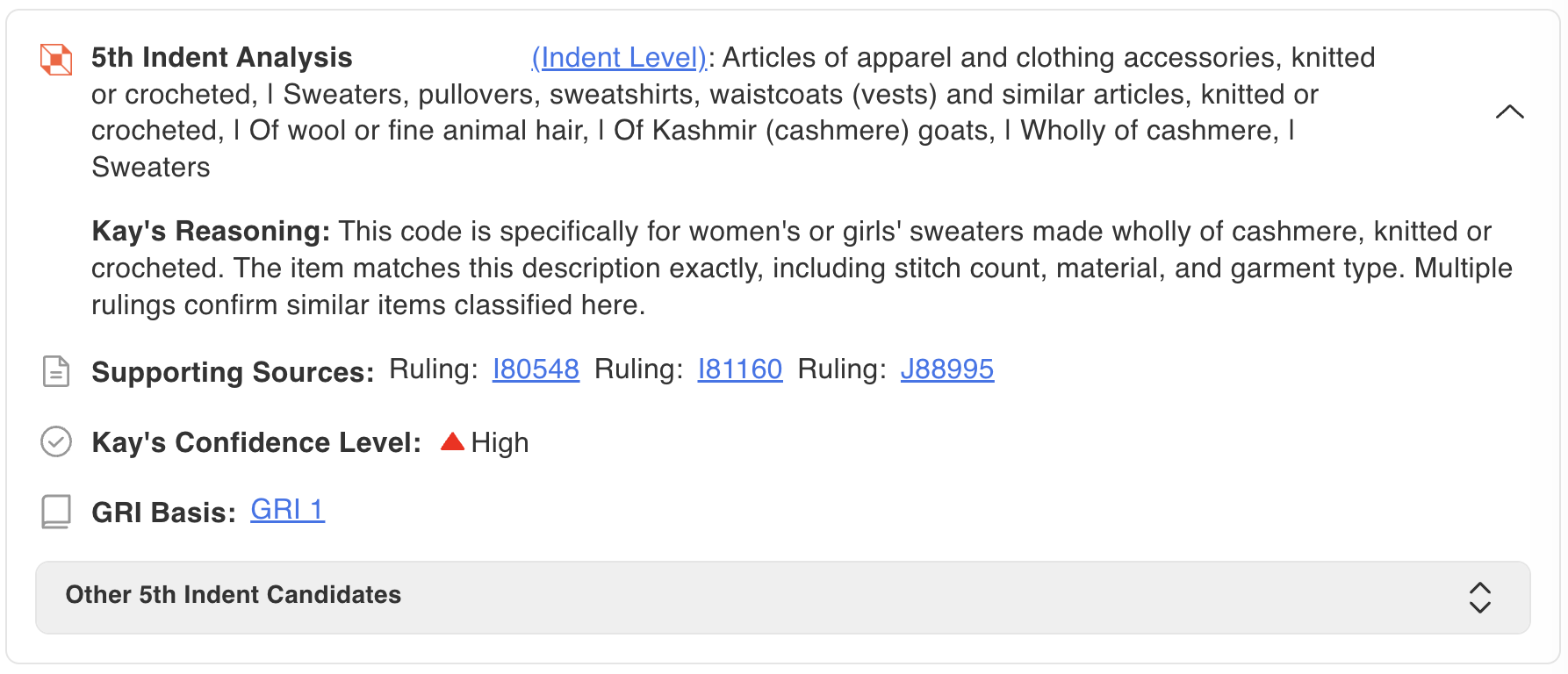Follow the GRI 1 link
Image resolution: width=1568 pixels, height=674 pixels.
tap(287, 510)
